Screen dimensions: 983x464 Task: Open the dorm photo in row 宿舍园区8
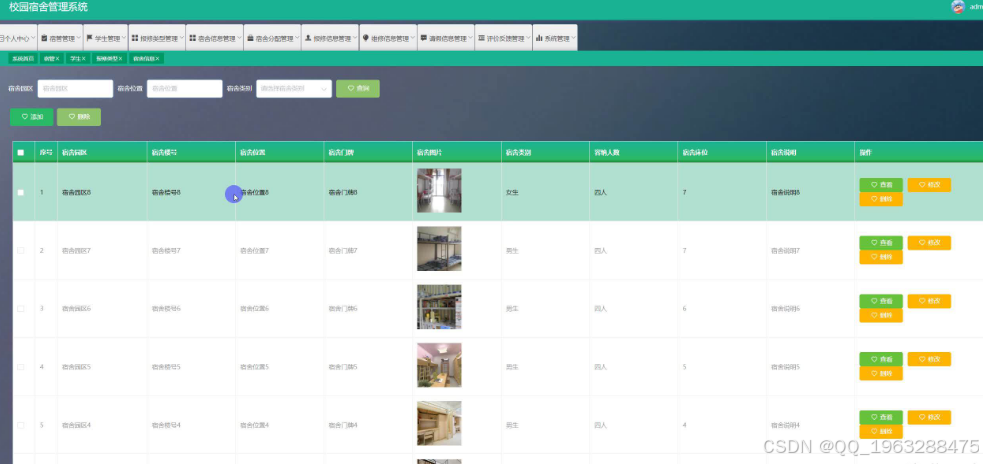[x=439, y=191]
